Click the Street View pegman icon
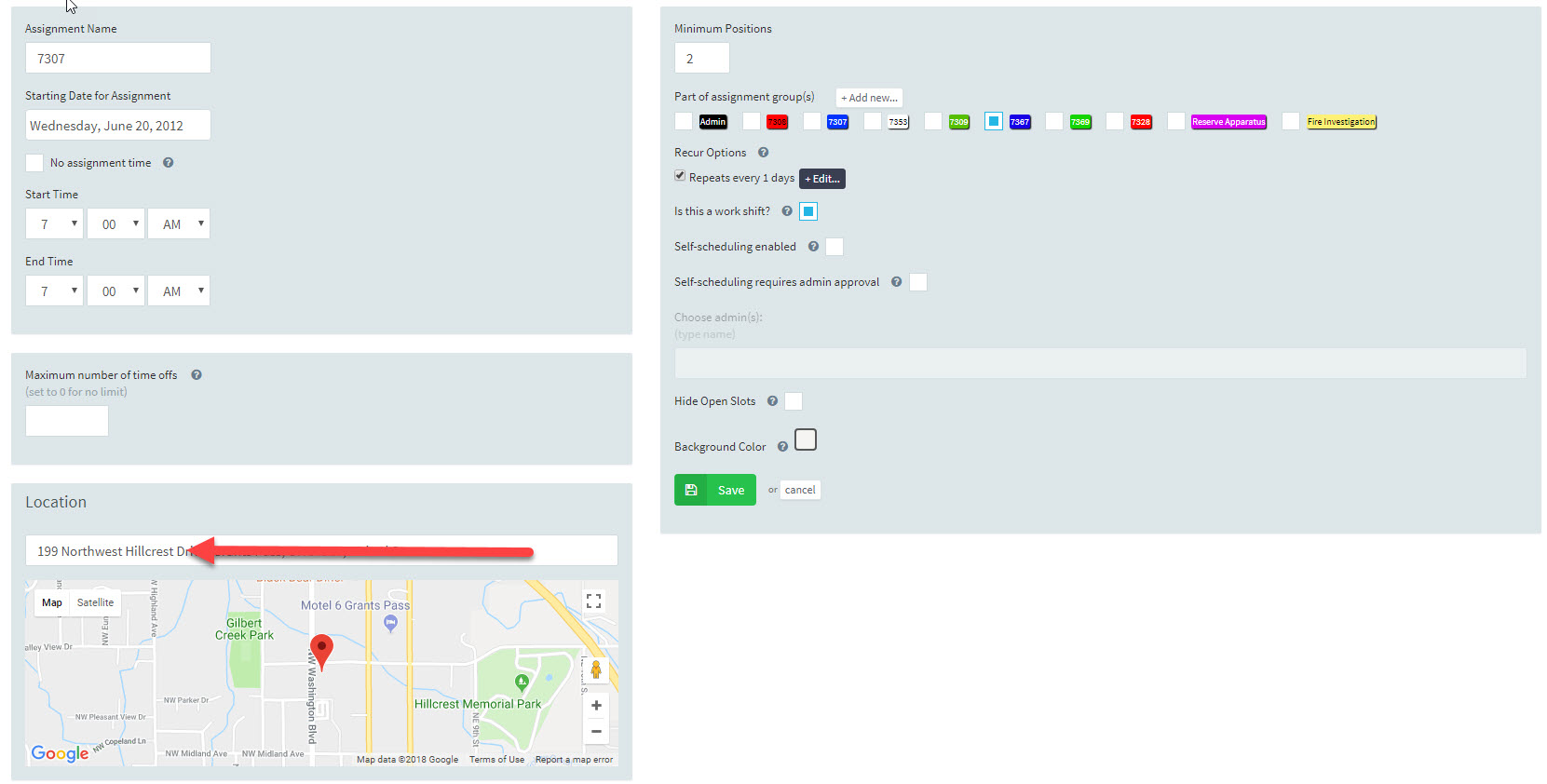This screenshot has width=1547, height=784. pos(596,669)
